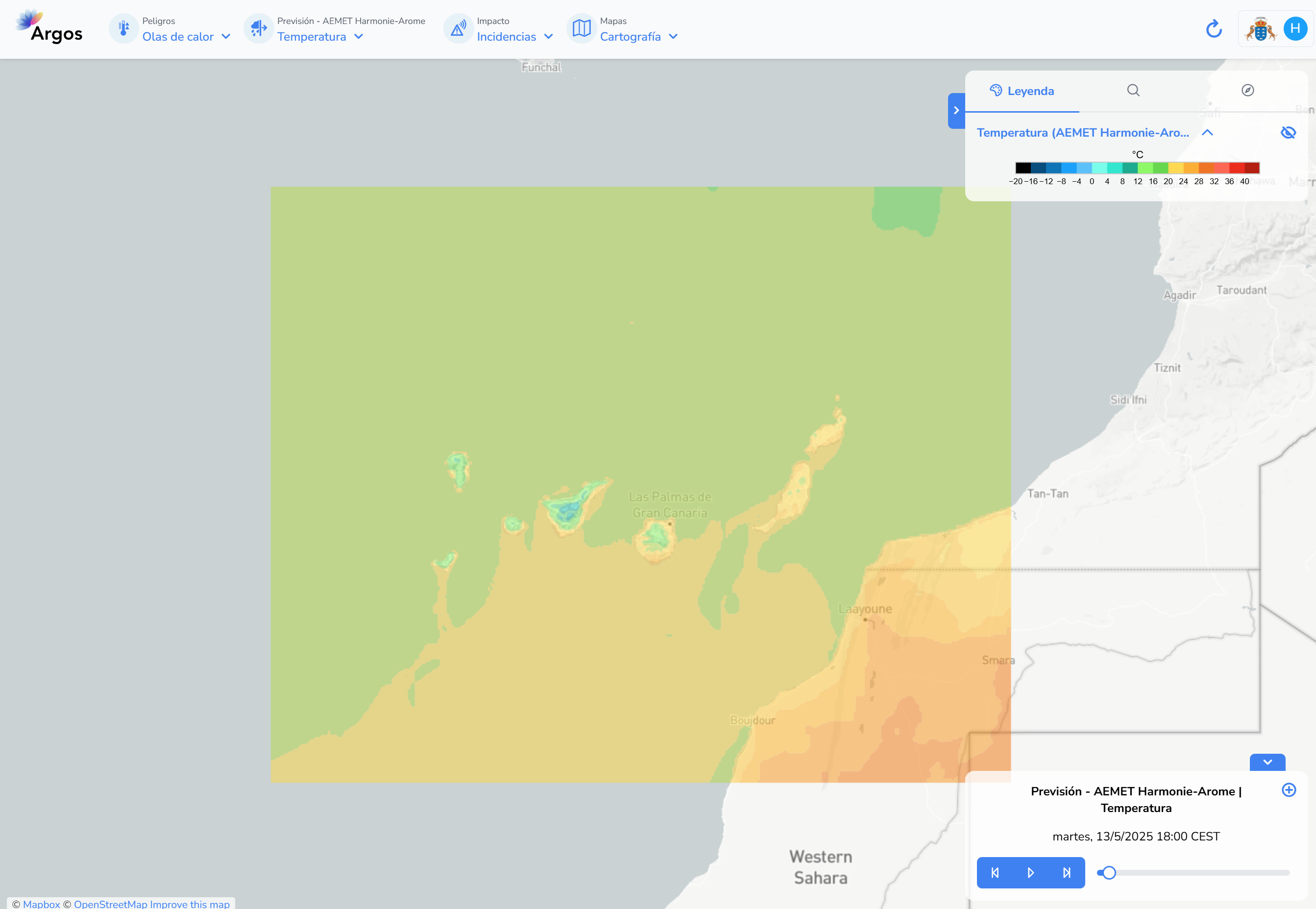Screen dimensions: 1316x909
Task: Click the forecast time slider track
Action: pyautogui.click(x=1194, y=873)
